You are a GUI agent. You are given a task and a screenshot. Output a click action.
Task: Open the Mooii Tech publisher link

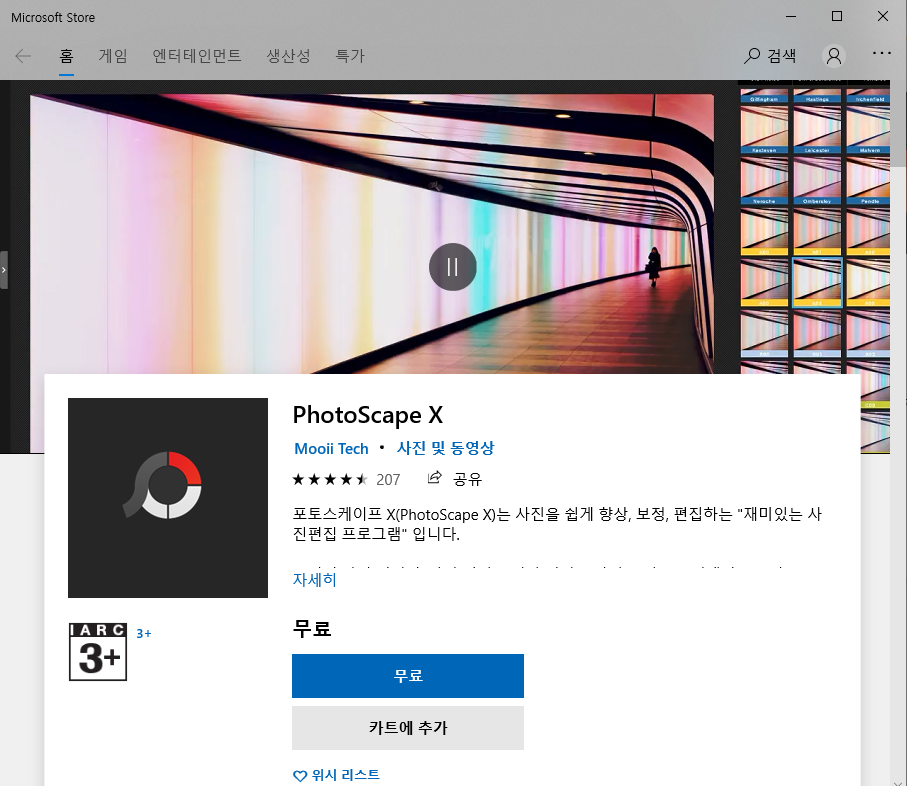coord(331,449)
